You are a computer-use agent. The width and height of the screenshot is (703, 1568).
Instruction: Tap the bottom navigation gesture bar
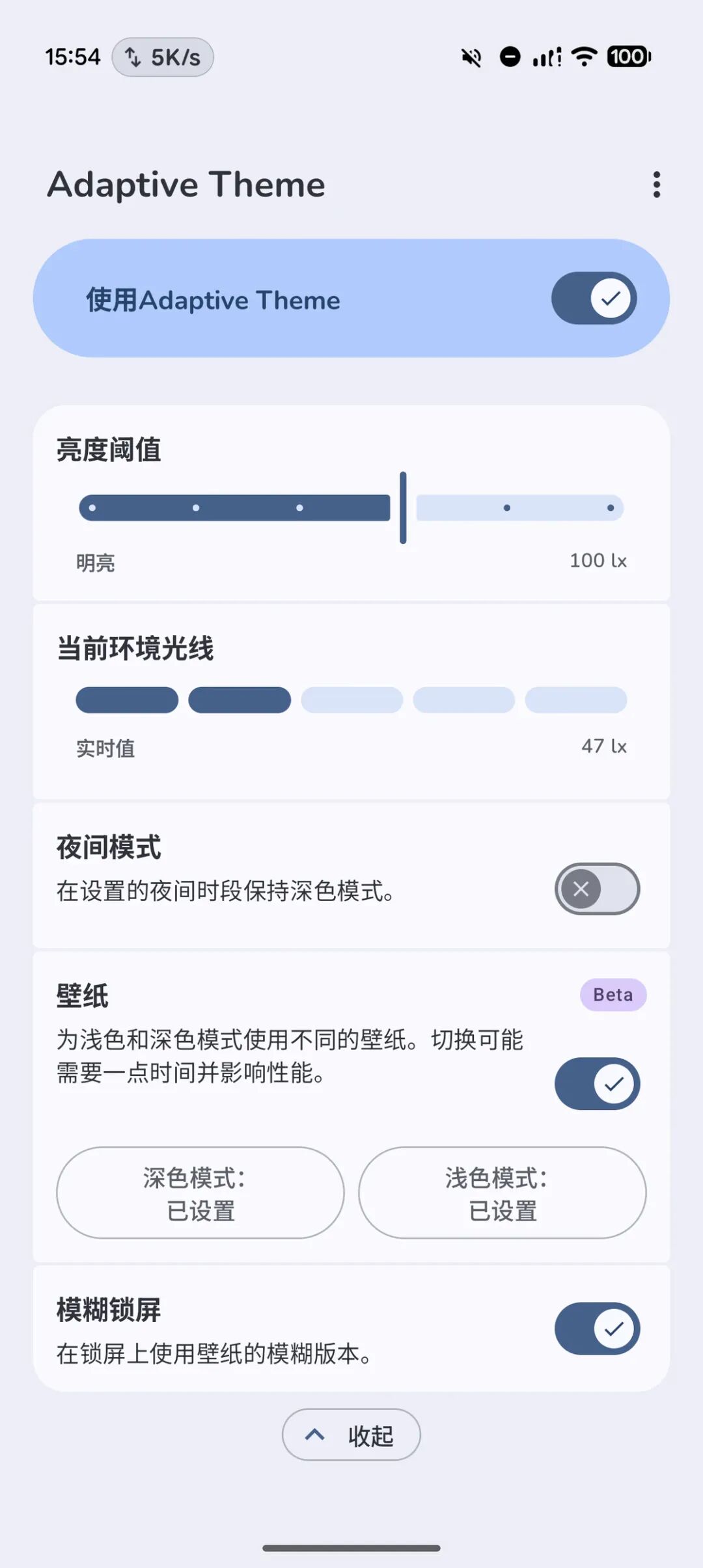[351, 1548]
